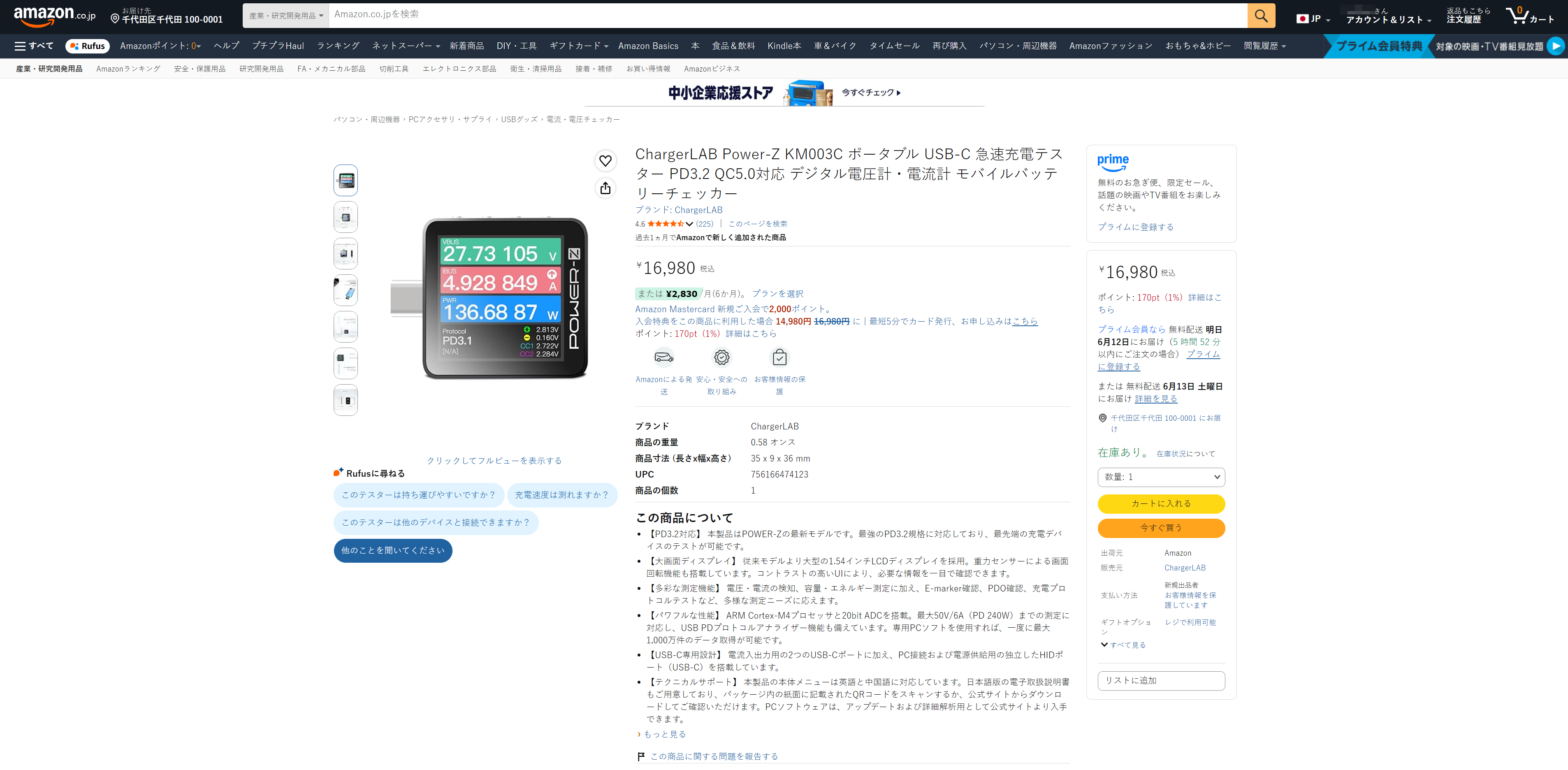Select the first product thumbnail
The image size is (1568, 770).
click(346, 180)
